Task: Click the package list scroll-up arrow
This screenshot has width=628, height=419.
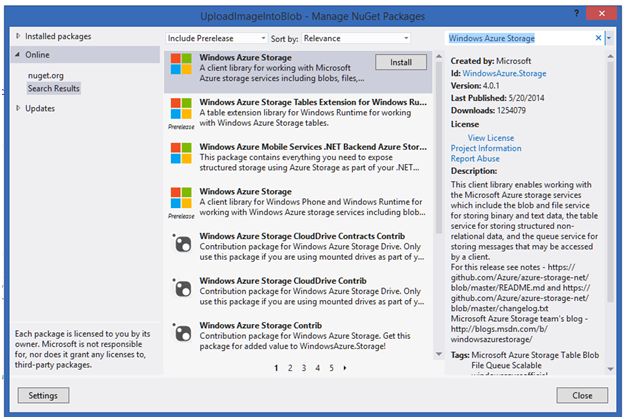Action: pos(439,56)
